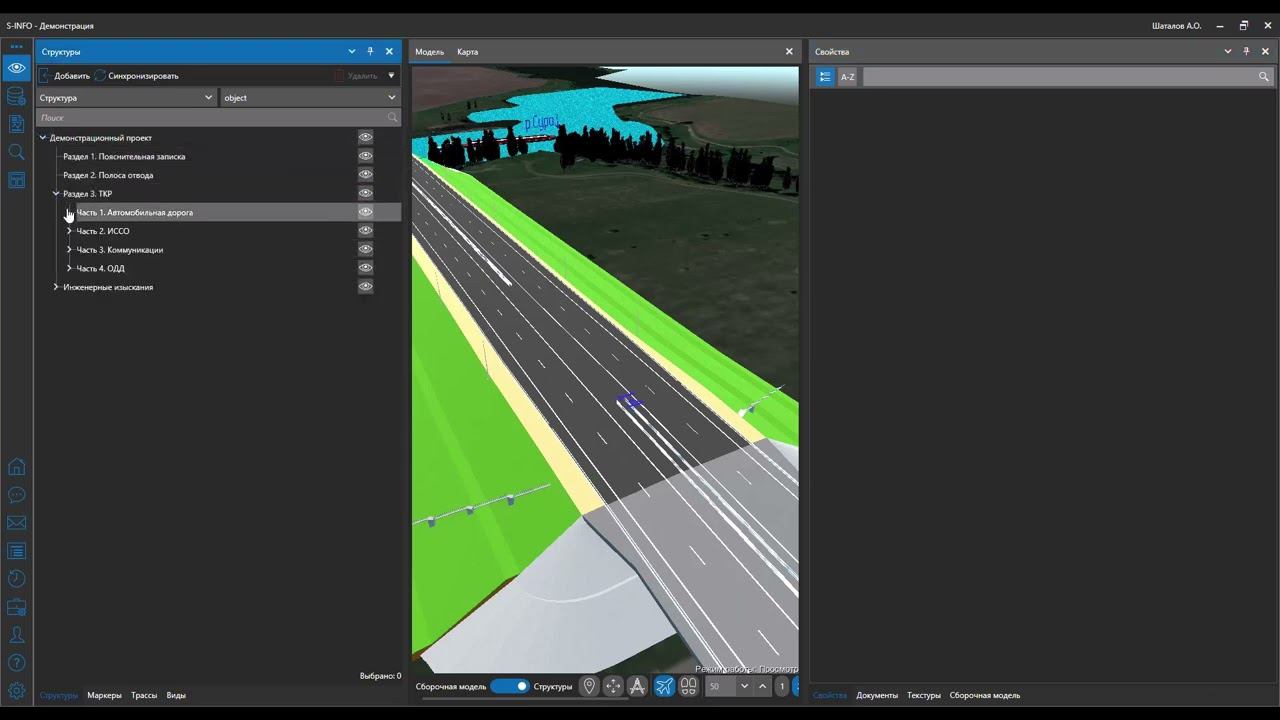Toggle visibility of Инженерные изыскания
This screenshot has height=720, width=1280.
coord(366,287)
